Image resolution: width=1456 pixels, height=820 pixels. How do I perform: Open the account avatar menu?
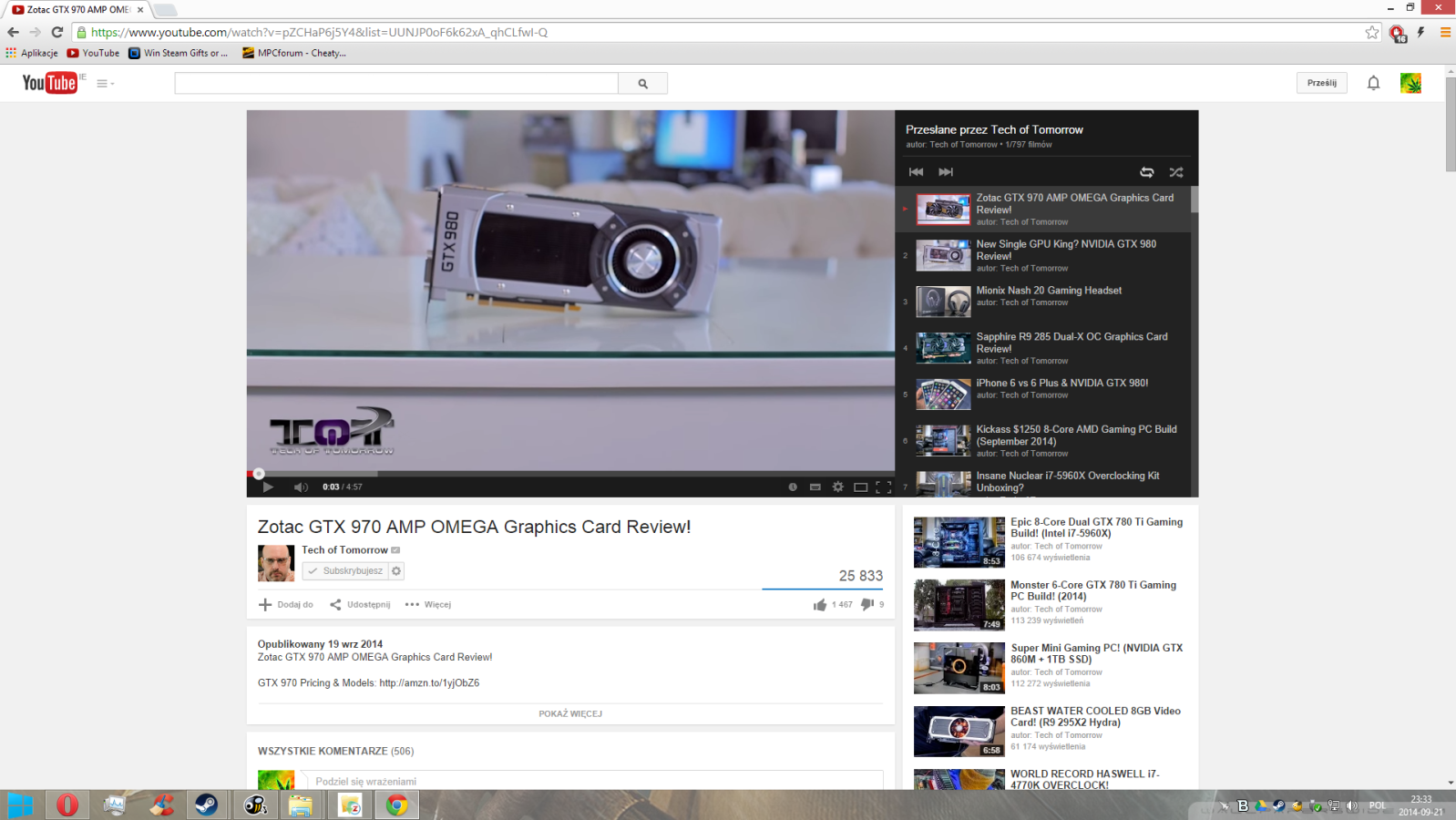(1410, 83)
